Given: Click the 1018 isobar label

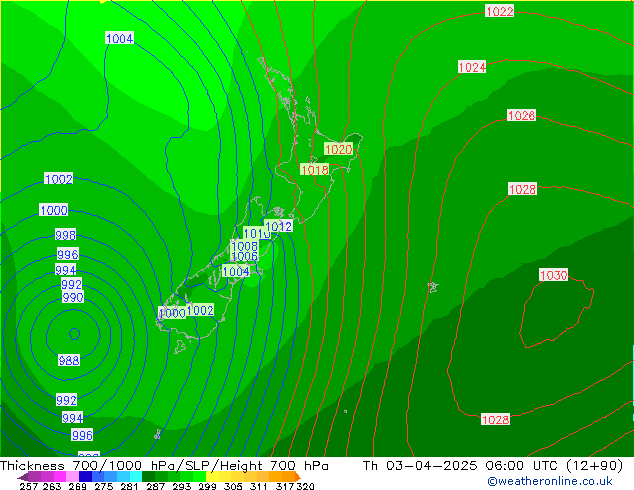Looking at the screenshot, I should 315,170.
